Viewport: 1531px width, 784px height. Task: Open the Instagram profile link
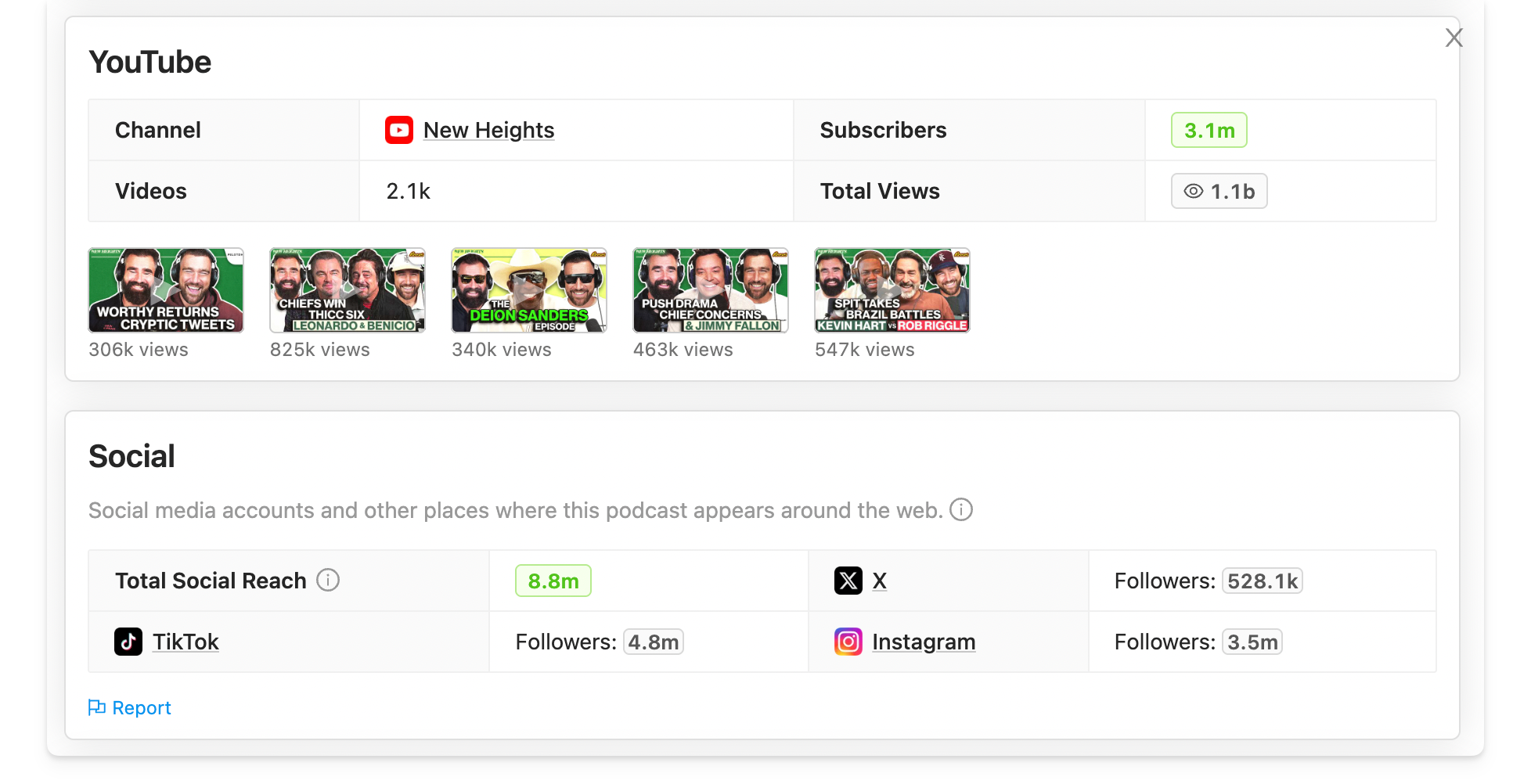pos(924,642)
